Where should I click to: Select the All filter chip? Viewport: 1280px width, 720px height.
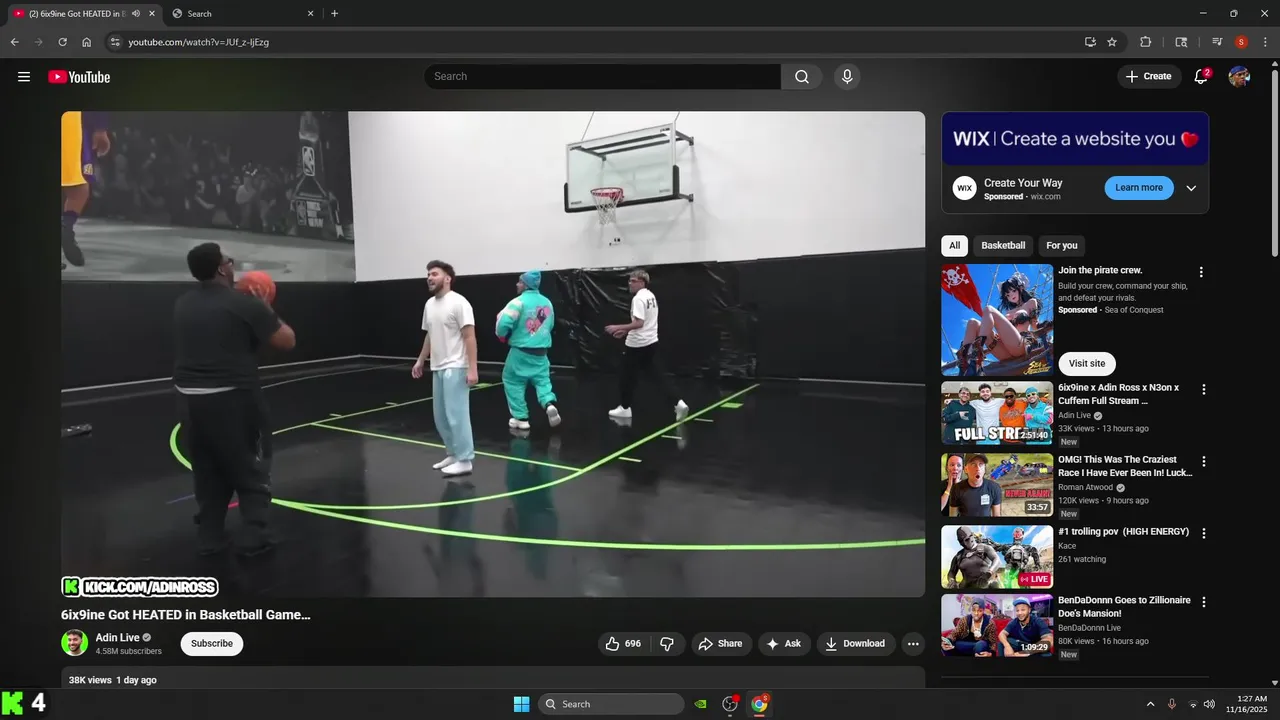click(x=955, y=246)
